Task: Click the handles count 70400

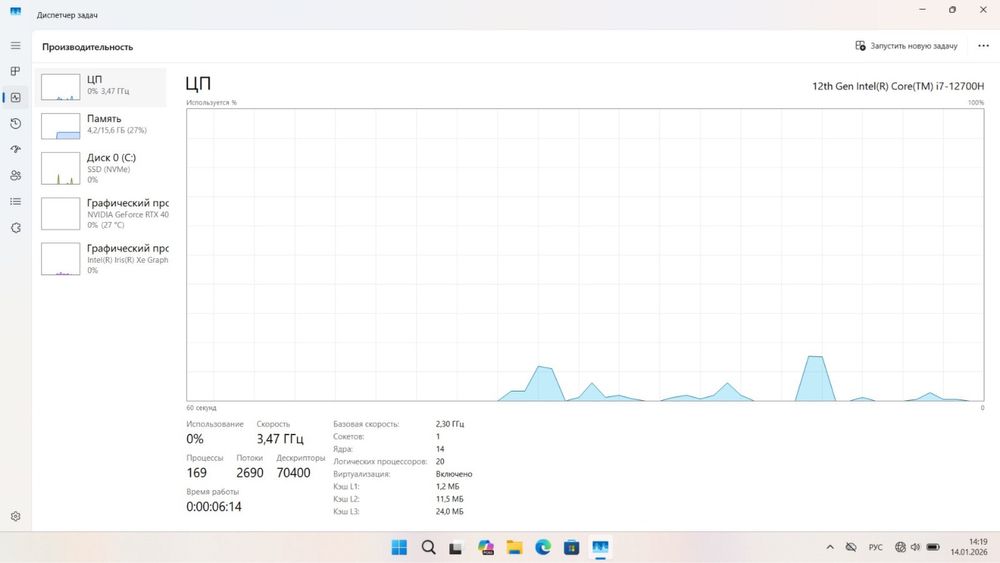Action: [293, 472]
